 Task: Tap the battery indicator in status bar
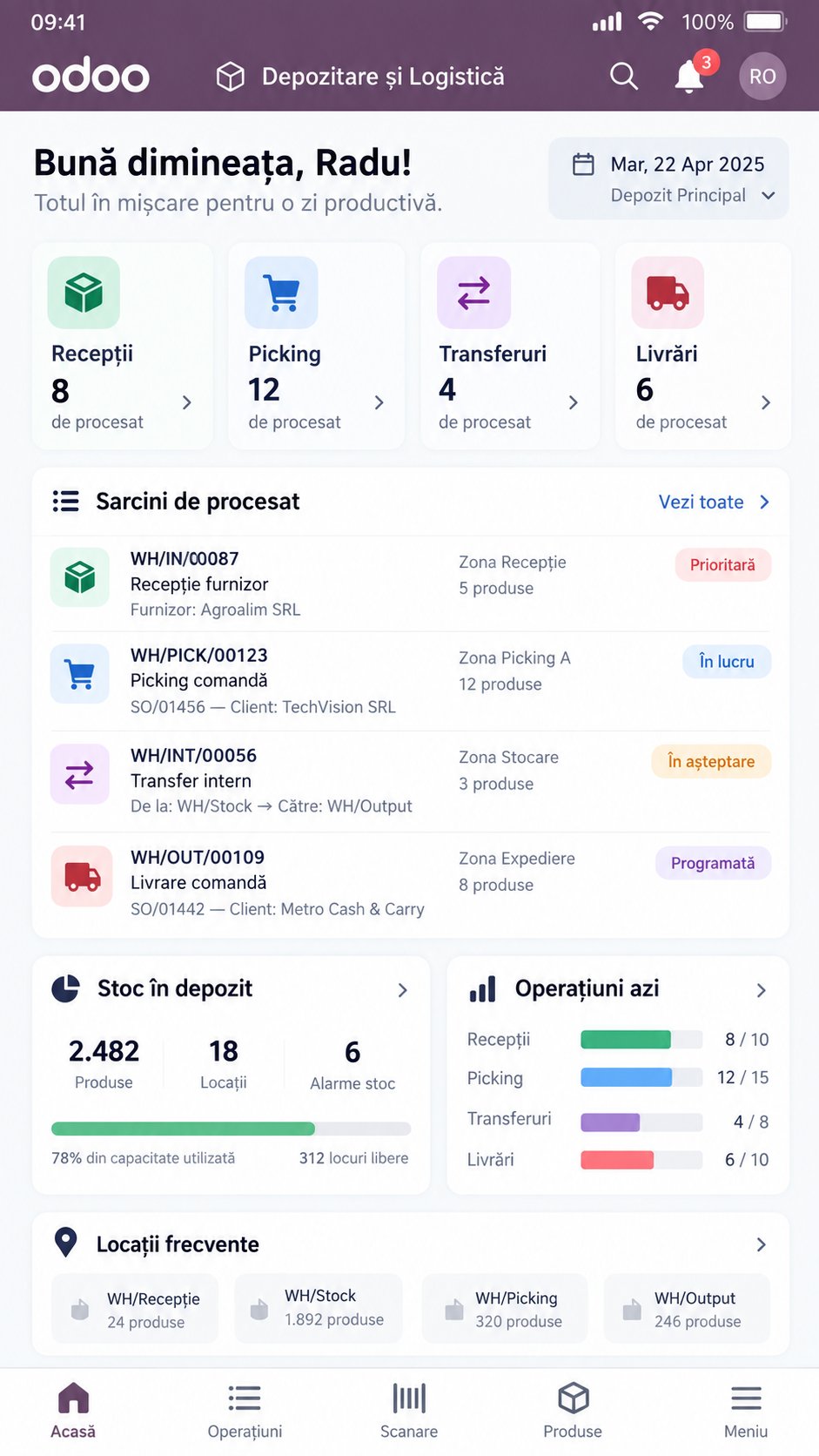pyautogui.click(x=767, y=22)
